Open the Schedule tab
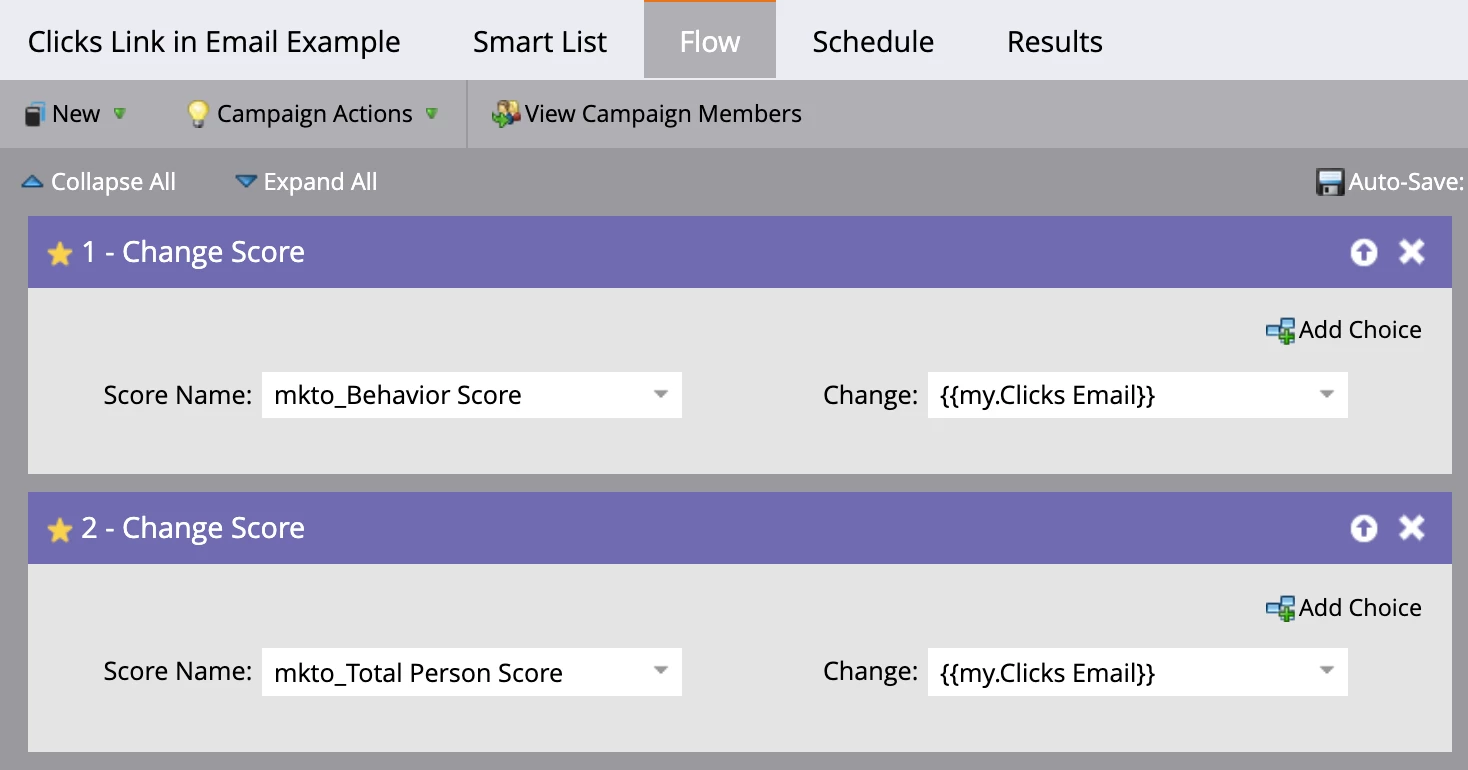This screenshot has width=1468, height=770. [873, 42]
